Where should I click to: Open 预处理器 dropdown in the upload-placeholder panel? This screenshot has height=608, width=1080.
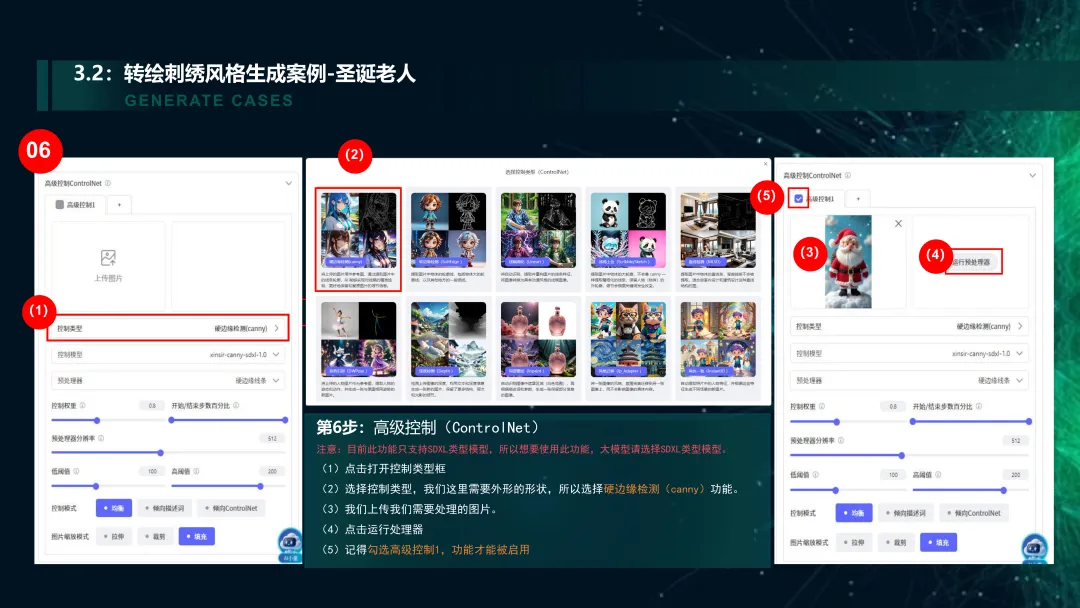pyautogui.click(x=168, y=380)
